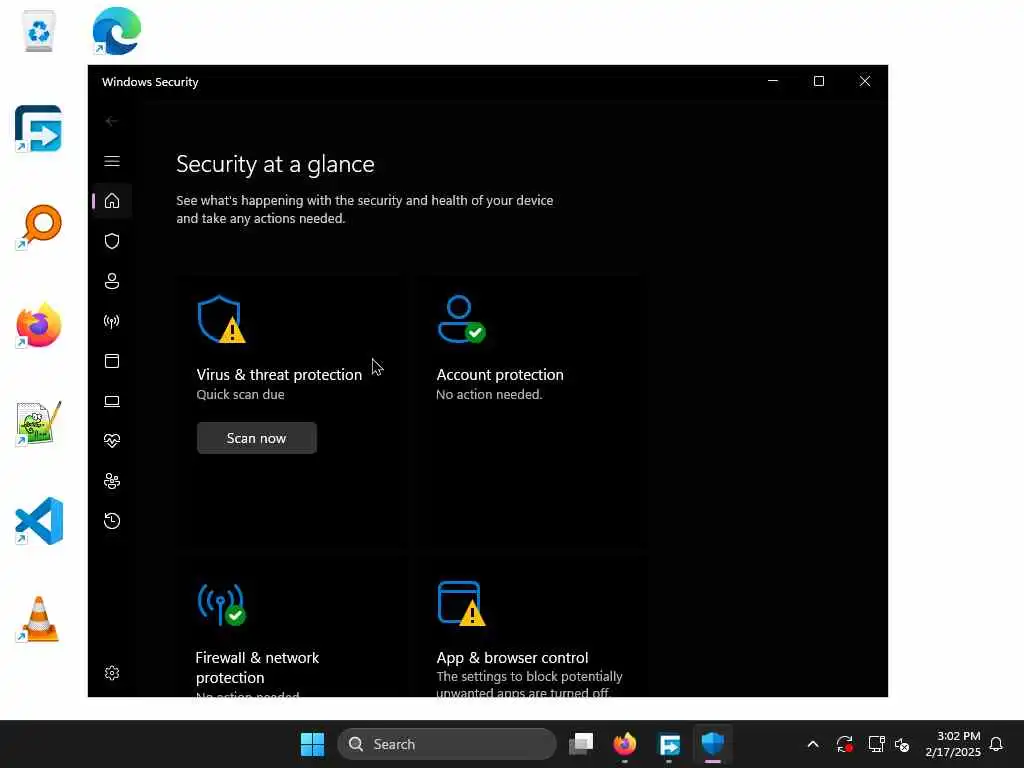Open the blue arrow app desktop shortcut
The width and height of the screenshot is (1024, 768).
[x=38, y=129]
